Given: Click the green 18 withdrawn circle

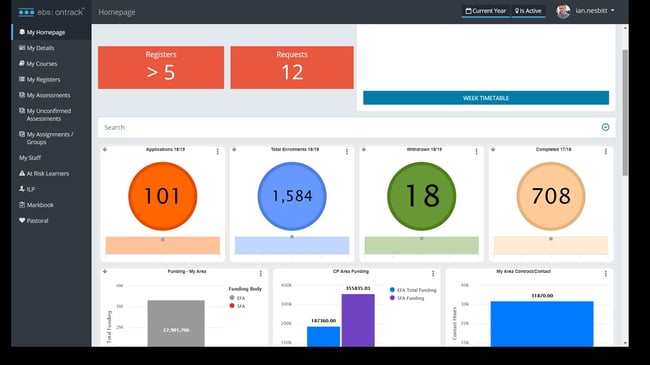Looking at the screenshot, I should 422,196.
